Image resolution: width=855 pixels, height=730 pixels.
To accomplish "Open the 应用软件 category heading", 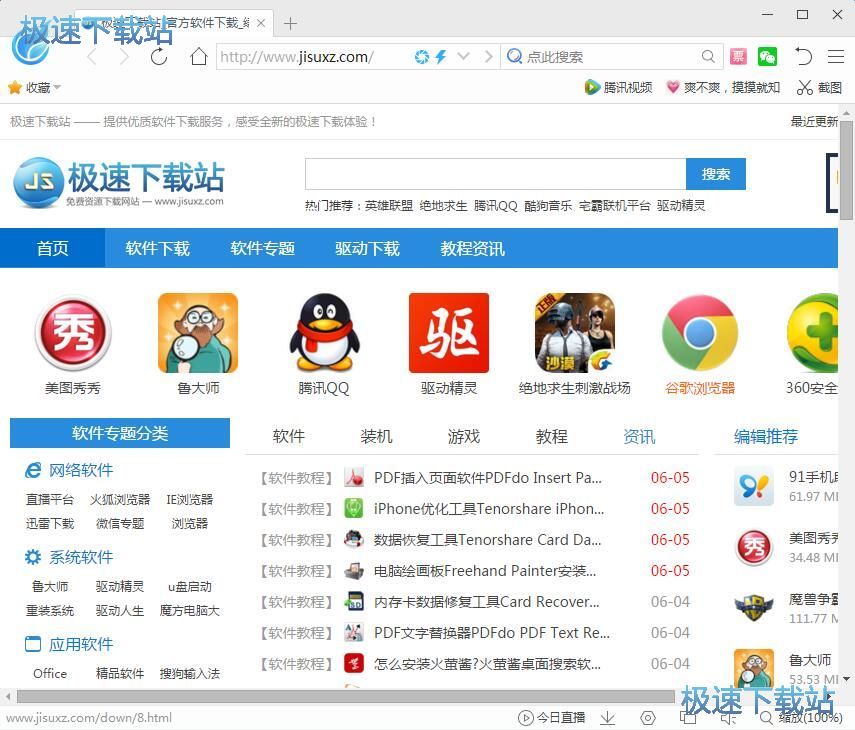I will pos(69,644).
